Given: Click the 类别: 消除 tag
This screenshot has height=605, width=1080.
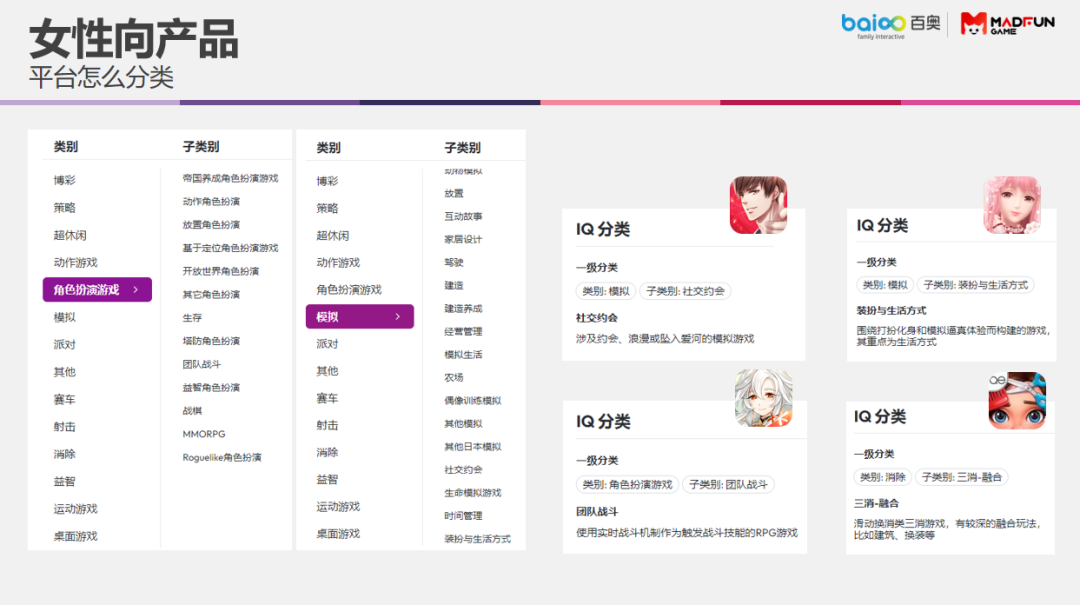Looking at the screenshot, I should tap(883, 478).
